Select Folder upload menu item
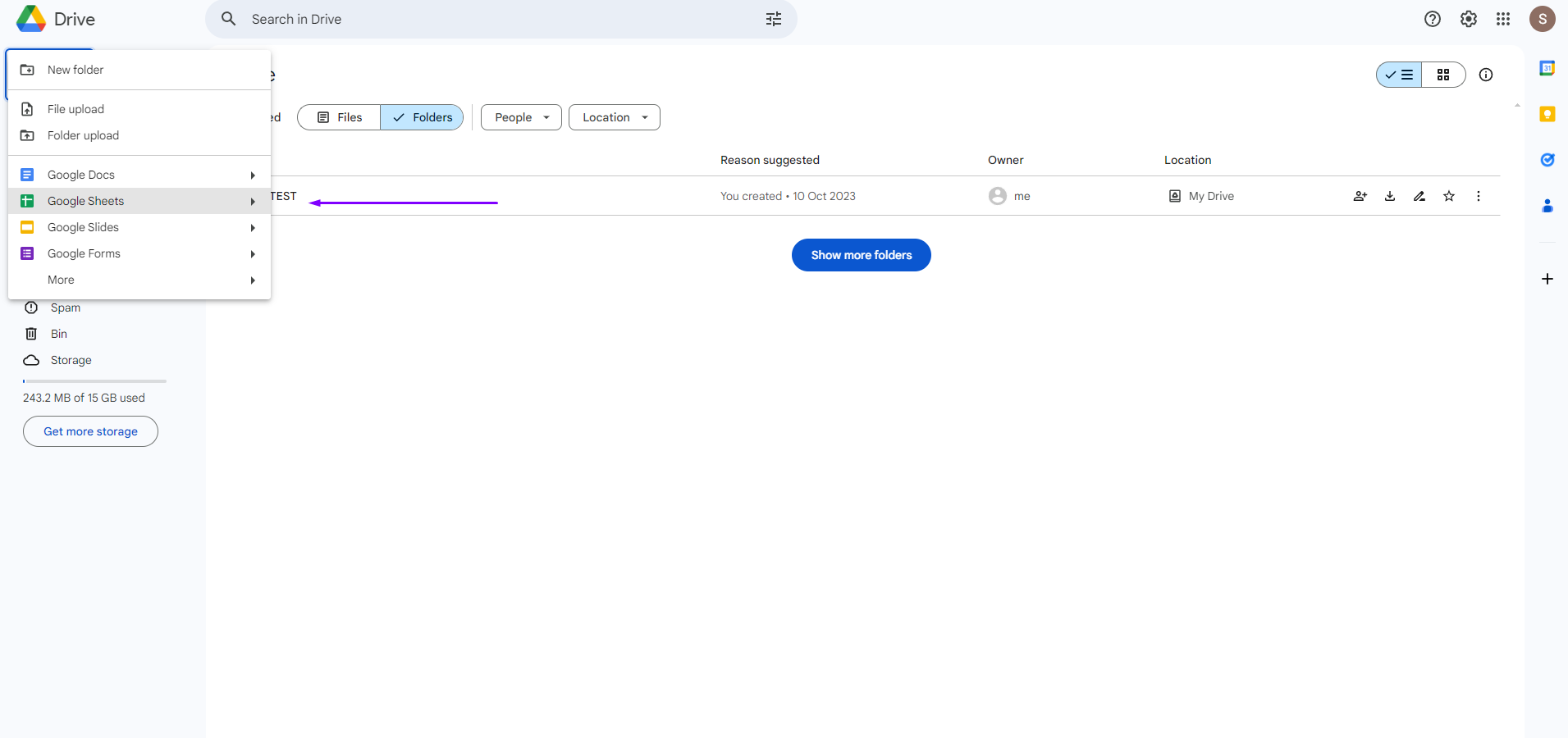This screenshot has width=1568, height=738. point(139,135)
